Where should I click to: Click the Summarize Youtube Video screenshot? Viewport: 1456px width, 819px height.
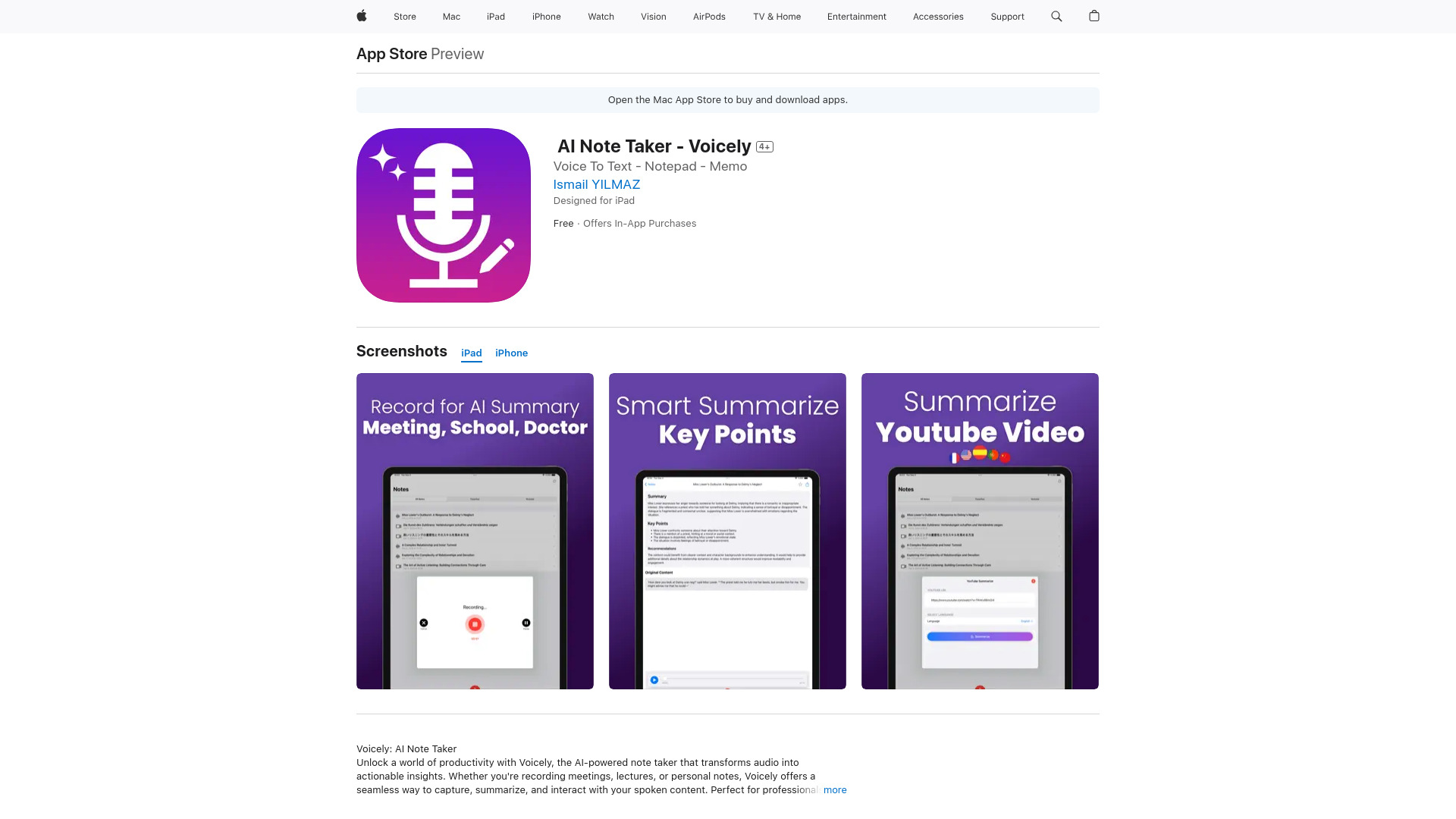click(980, 530)
